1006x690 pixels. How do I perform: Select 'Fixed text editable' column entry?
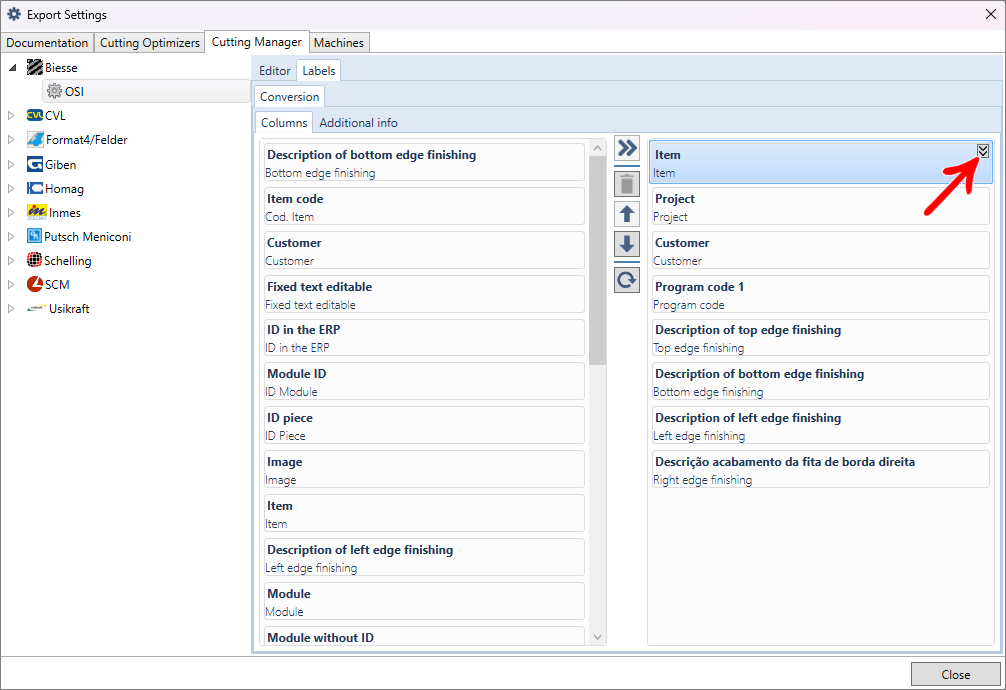click(424, 295)
